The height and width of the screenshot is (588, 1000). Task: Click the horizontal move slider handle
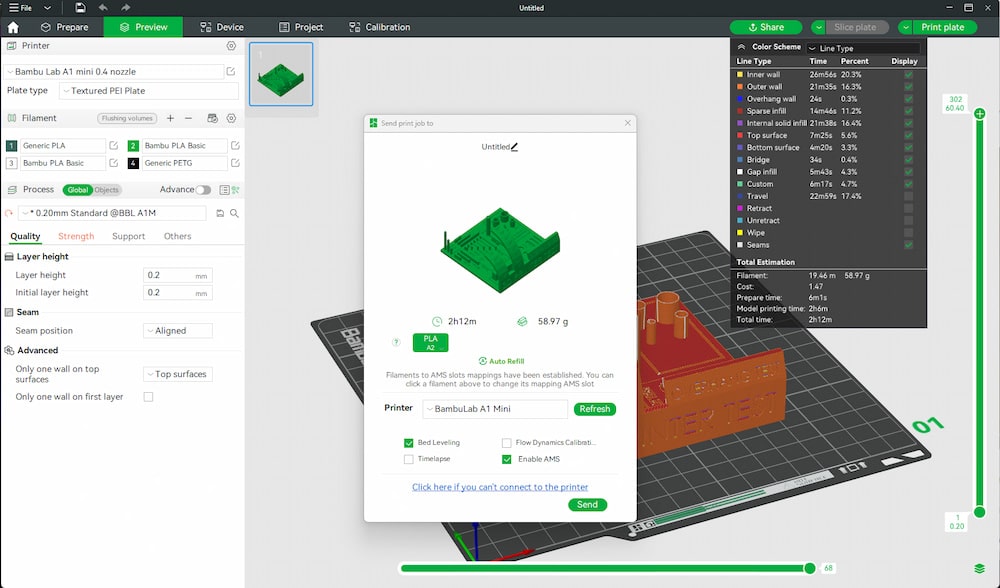tap(810, 568)
